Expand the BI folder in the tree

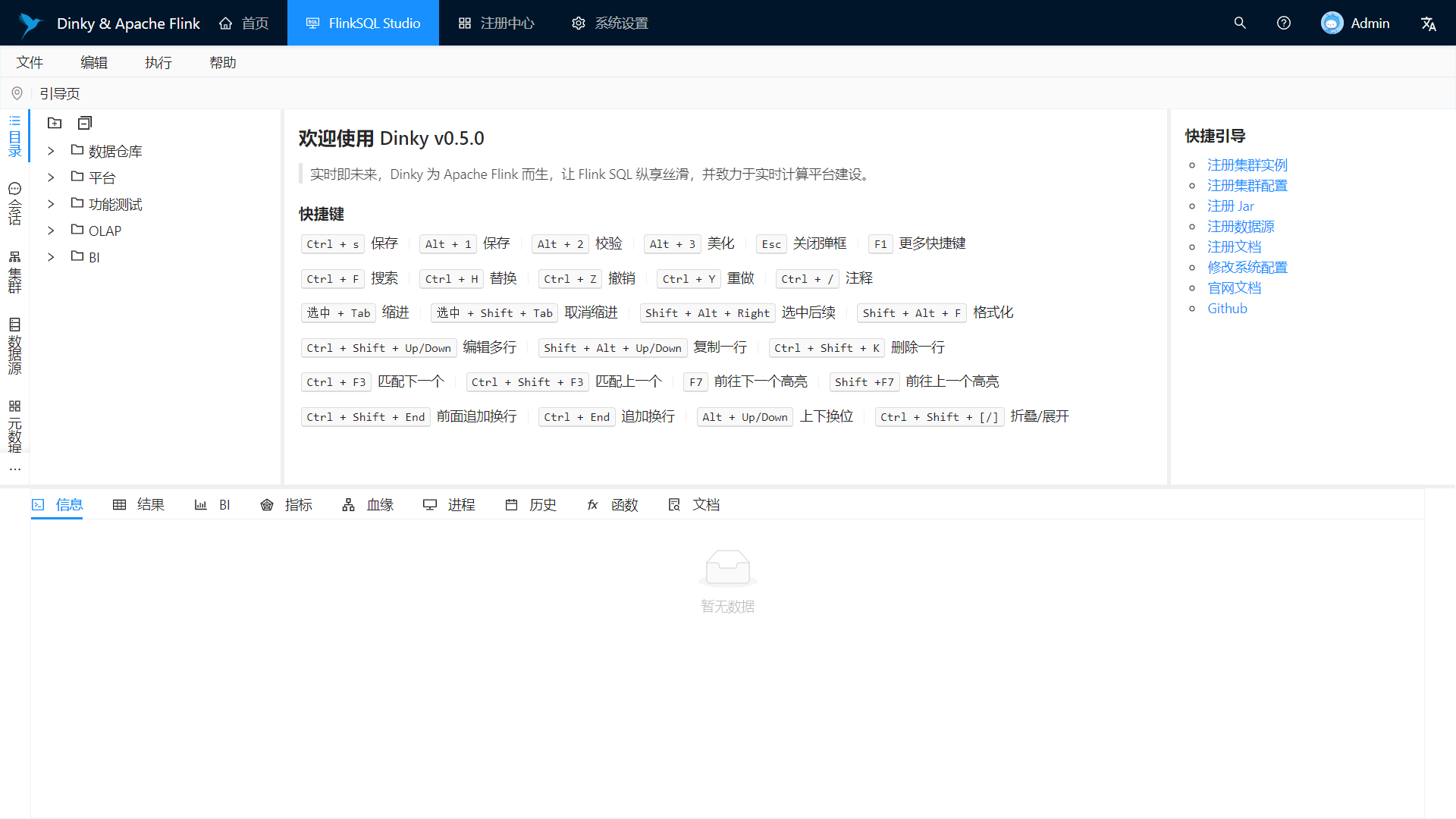[51, 257]
